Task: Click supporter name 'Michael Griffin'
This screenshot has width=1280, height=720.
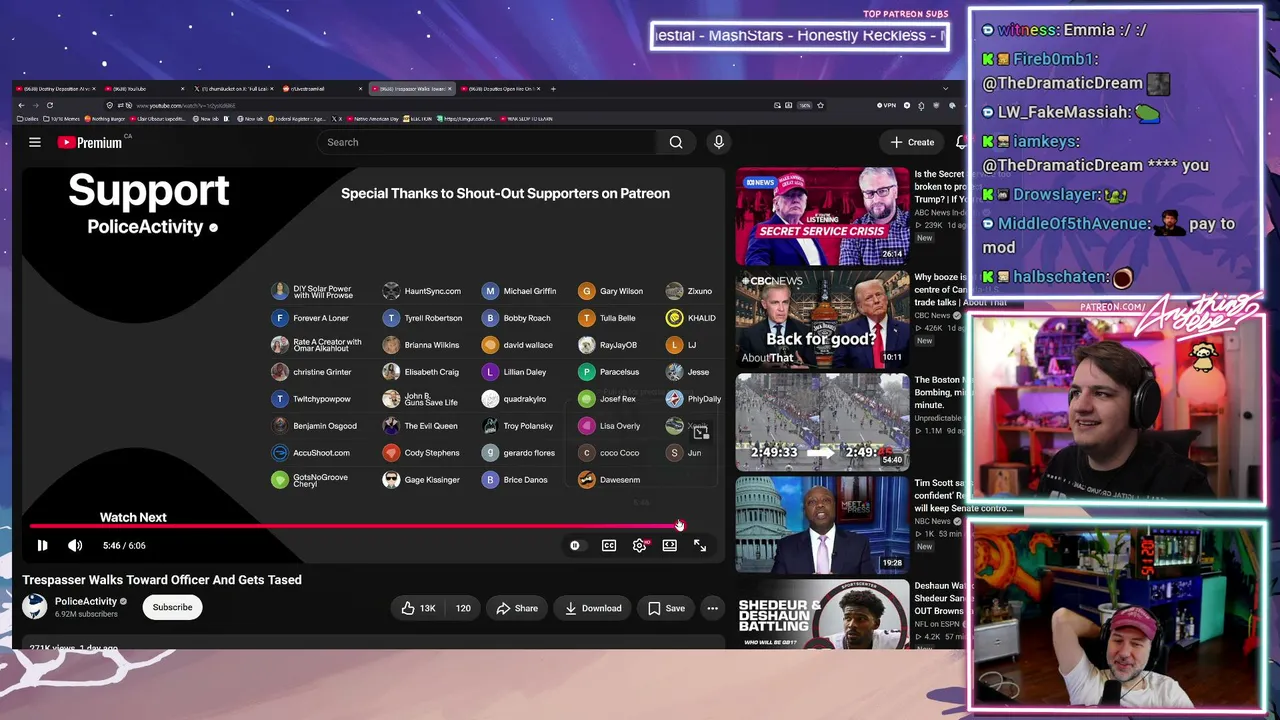Action: [530, 291]
